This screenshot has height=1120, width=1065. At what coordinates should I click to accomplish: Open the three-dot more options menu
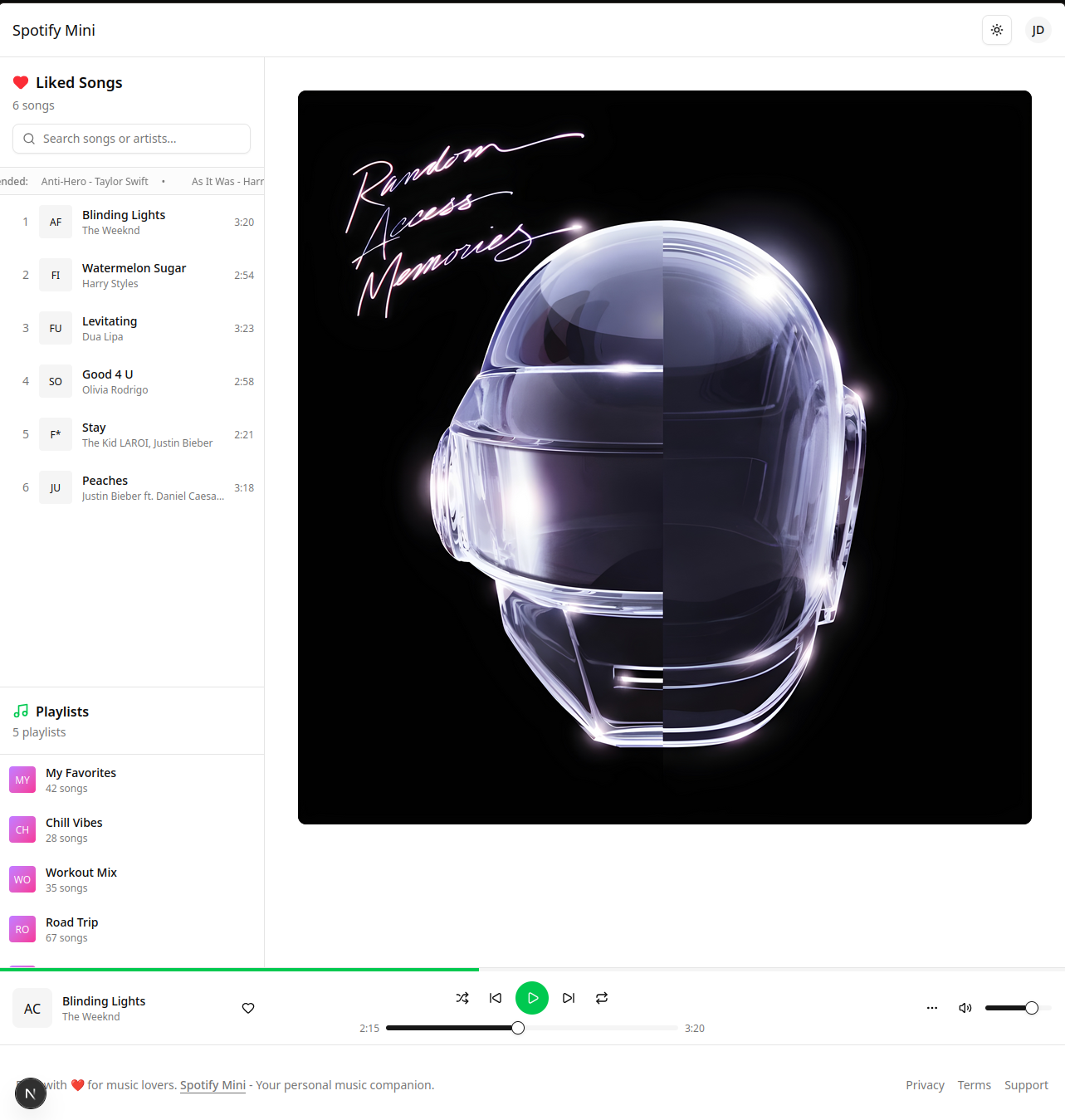[x=932, y=1008]
